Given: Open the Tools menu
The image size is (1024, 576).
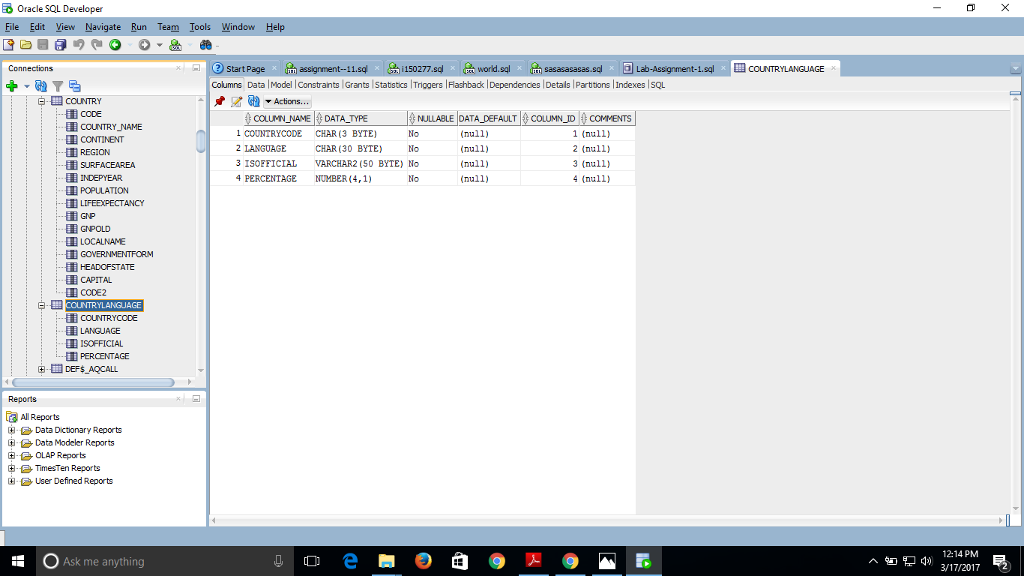Looking at the screenshot, I should 199,27.
